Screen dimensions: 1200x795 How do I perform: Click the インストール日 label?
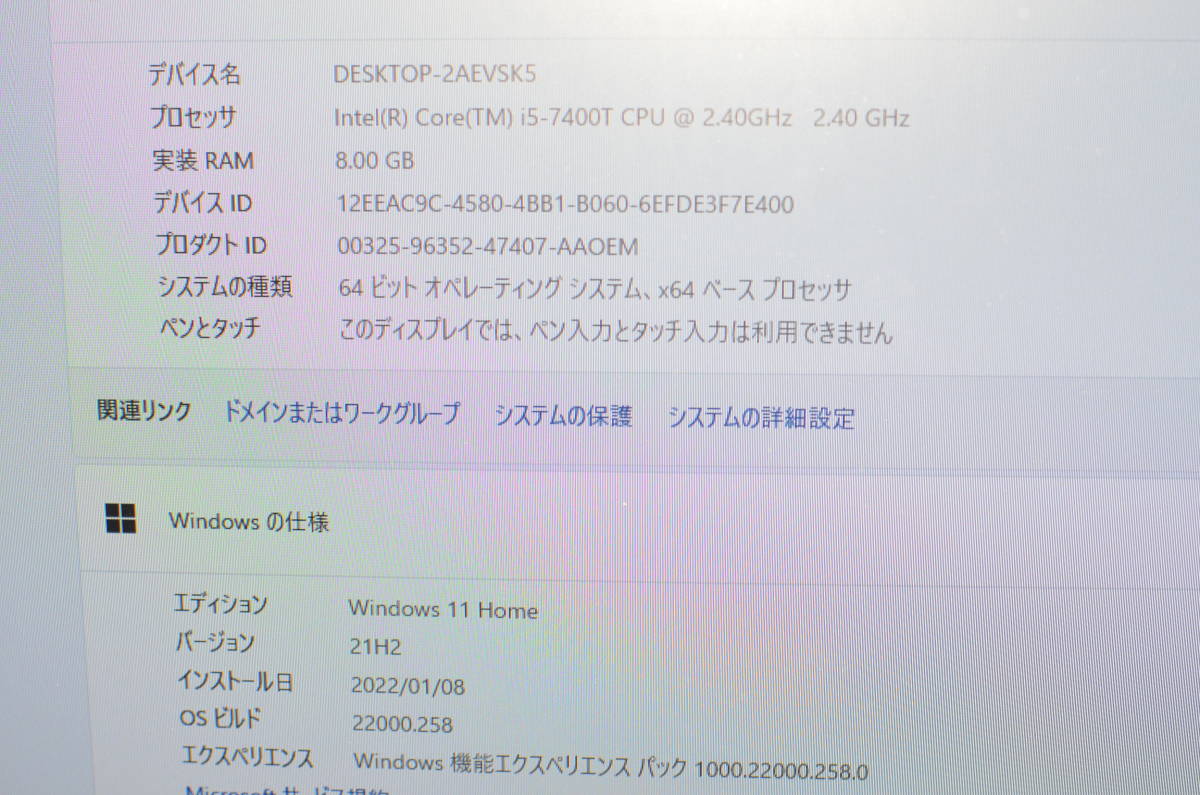point(235,682)
